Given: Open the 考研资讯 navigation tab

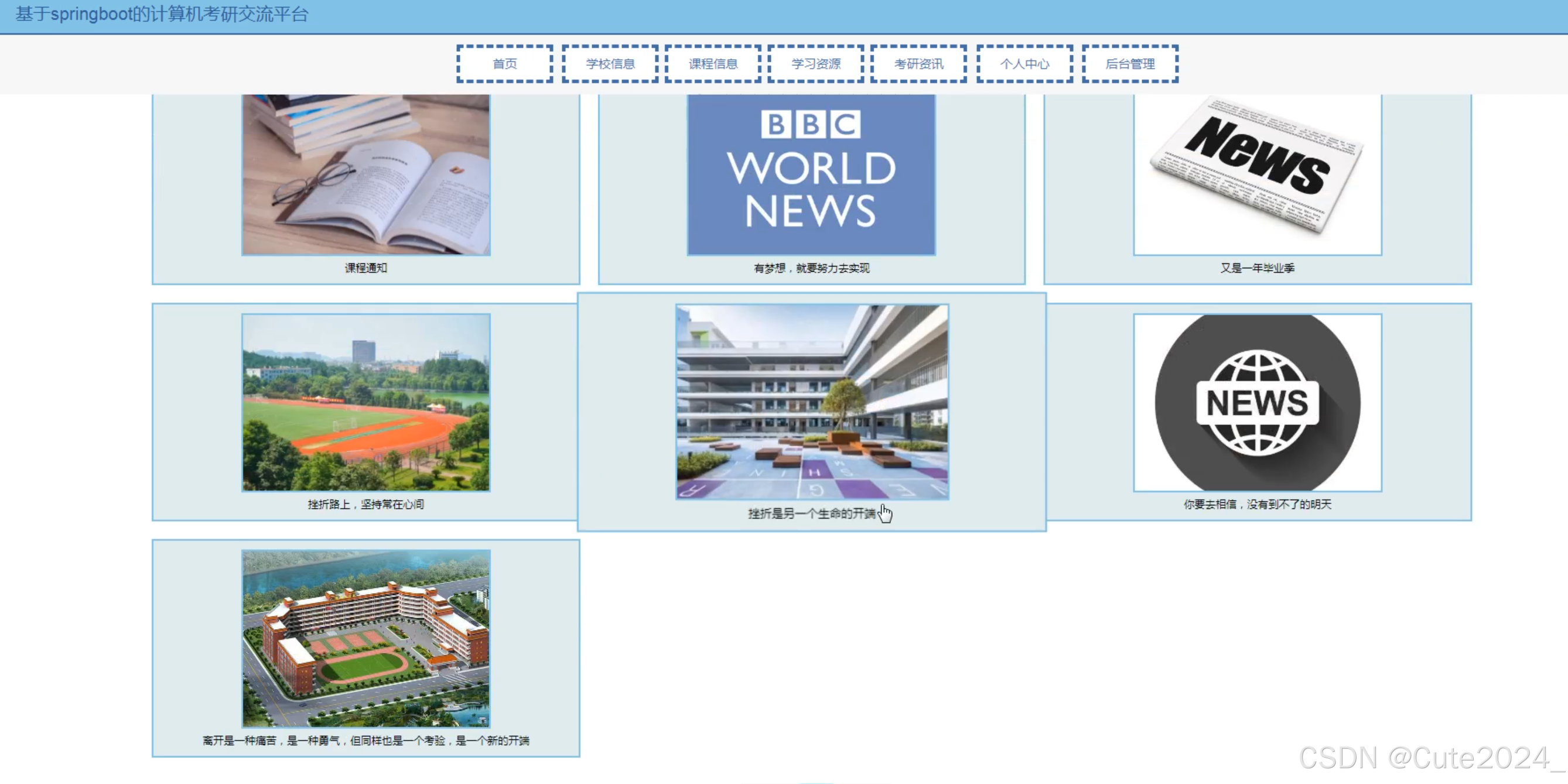Looking at the screenshot, I should [x=918, y=64].
